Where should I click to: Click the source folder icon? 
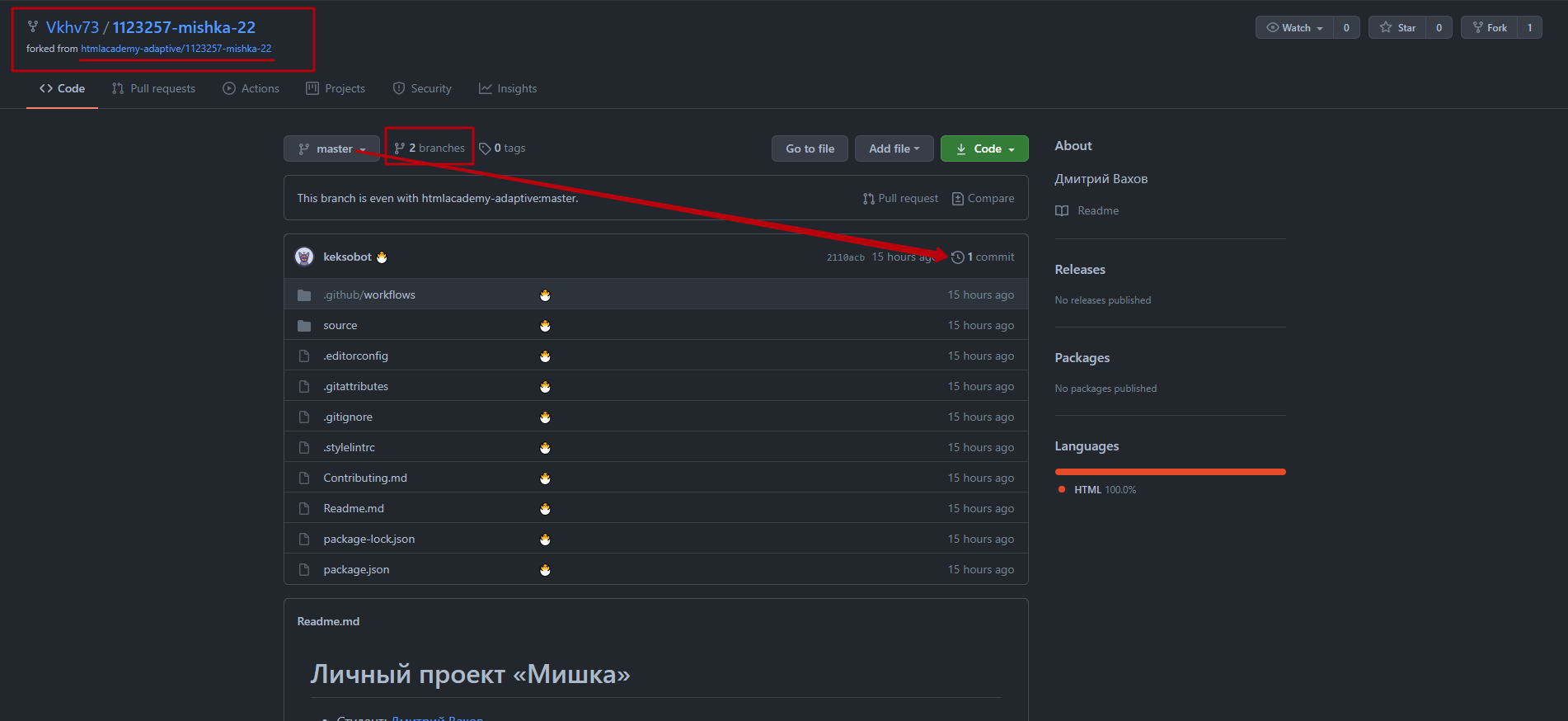(x=304, y=326)
